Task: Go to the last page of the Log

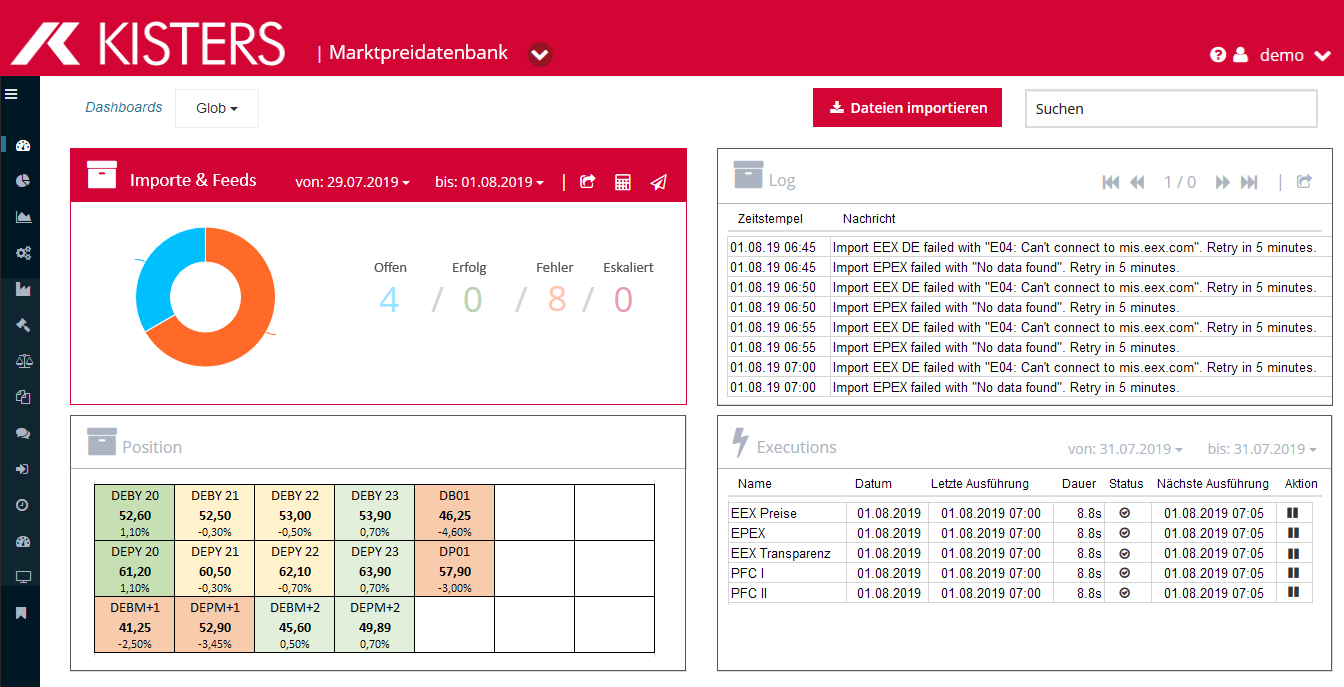Action: pyautogui.click(x=1249, y=182)
